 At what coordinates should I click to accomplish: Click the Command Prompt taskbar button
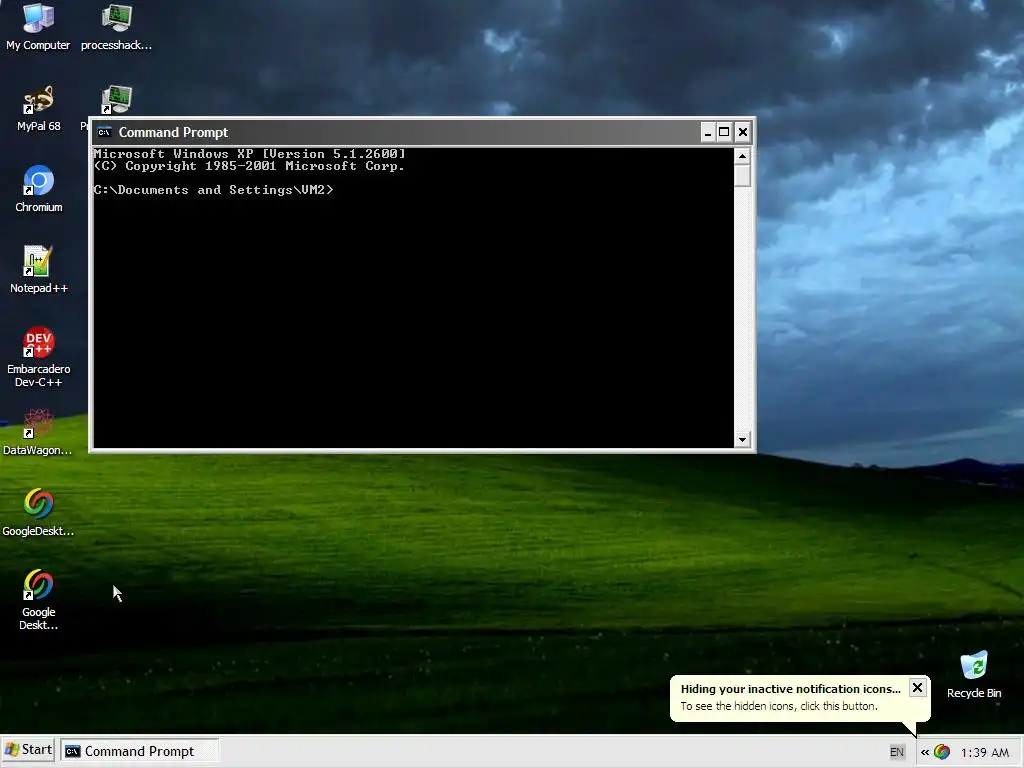pos(140,751)
